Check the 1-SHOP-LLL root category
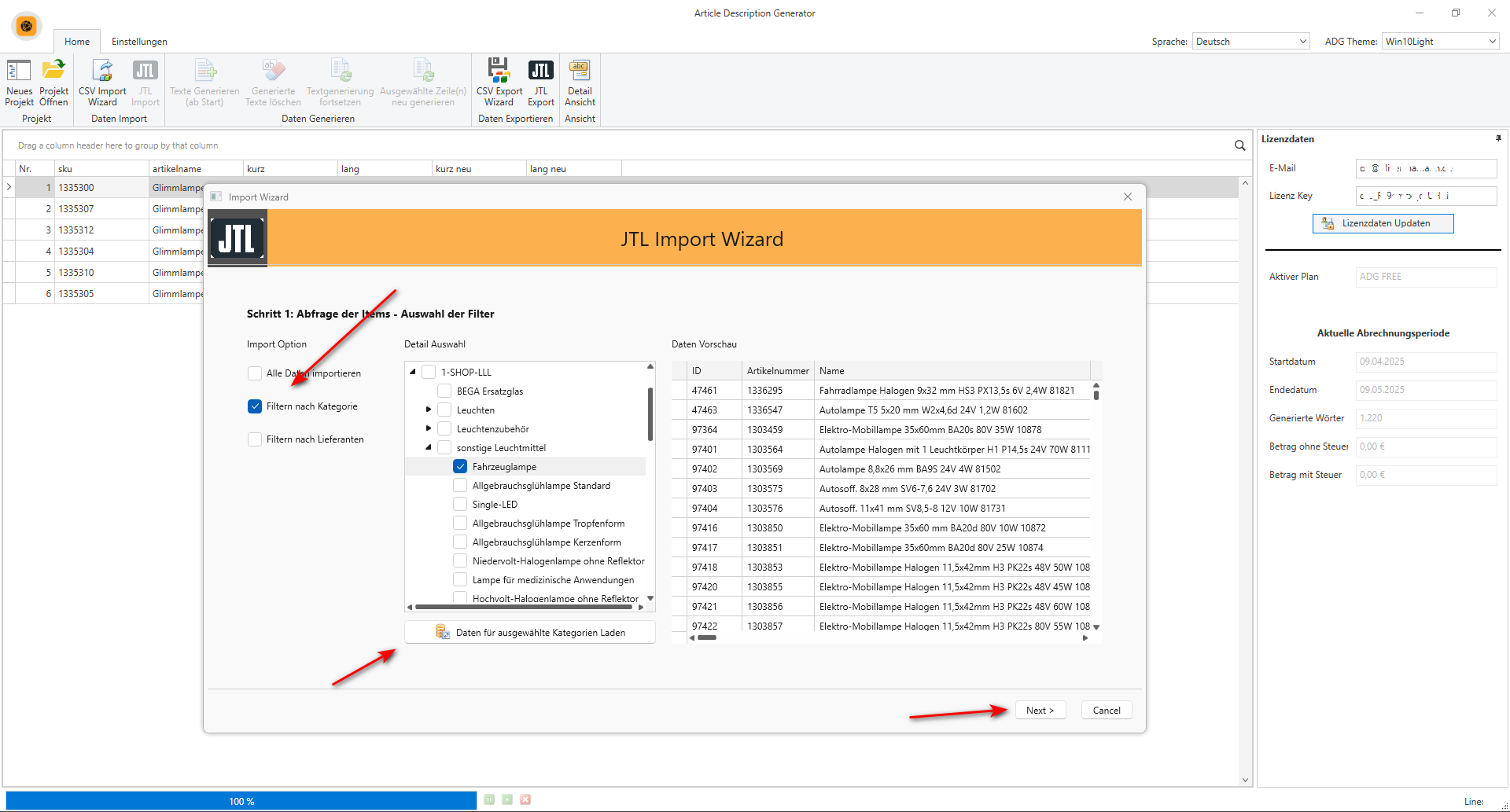Viewport: 1510px width, 812px height. (x=429, y=372)
